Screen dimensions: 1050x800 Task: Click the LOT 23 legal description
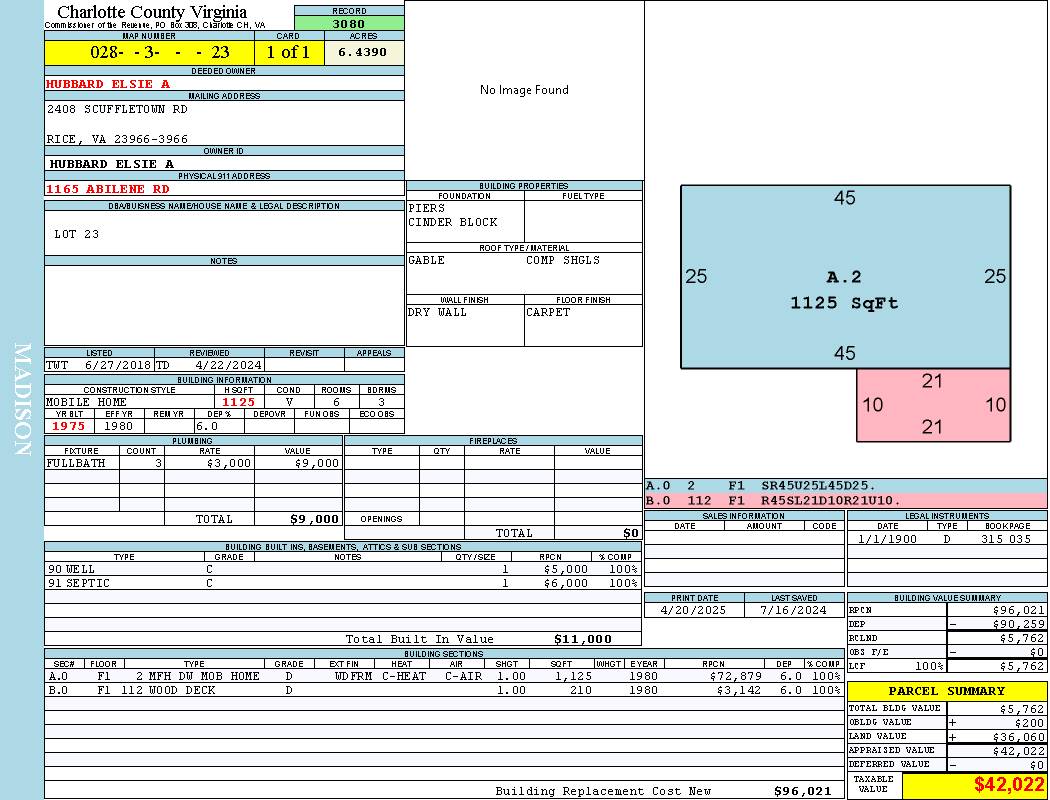pos(77,234)
